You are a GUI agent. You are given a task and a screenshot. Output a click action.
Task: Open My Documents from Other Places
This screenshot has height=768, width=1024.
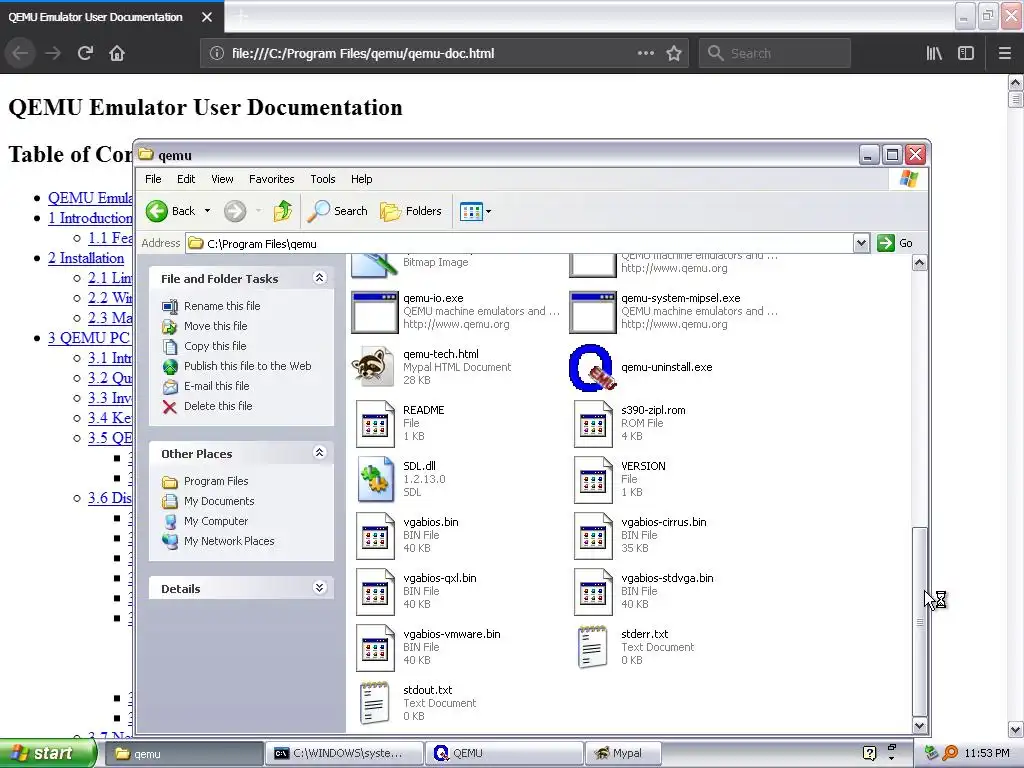pos(219,502)
